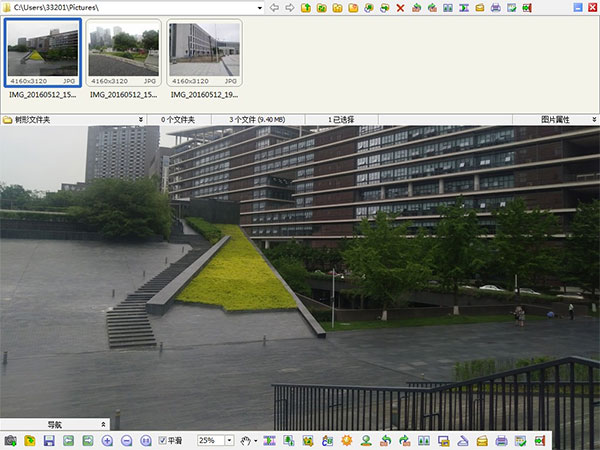
Task: Select the hand pan tool
Action: tap(246, 441)
